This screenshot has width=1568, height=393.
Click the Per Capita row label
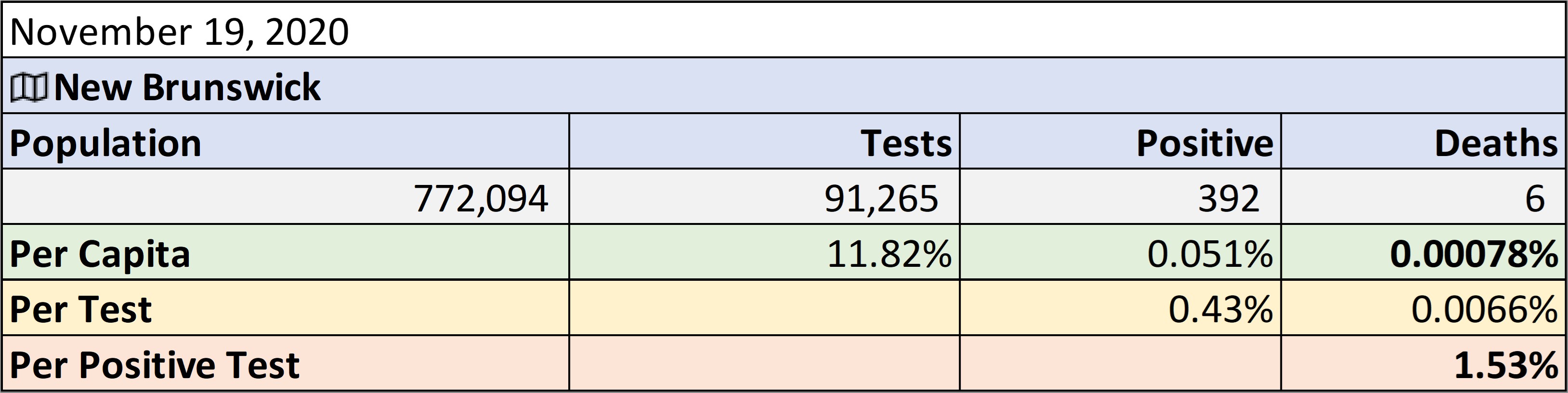pos(286,252)
